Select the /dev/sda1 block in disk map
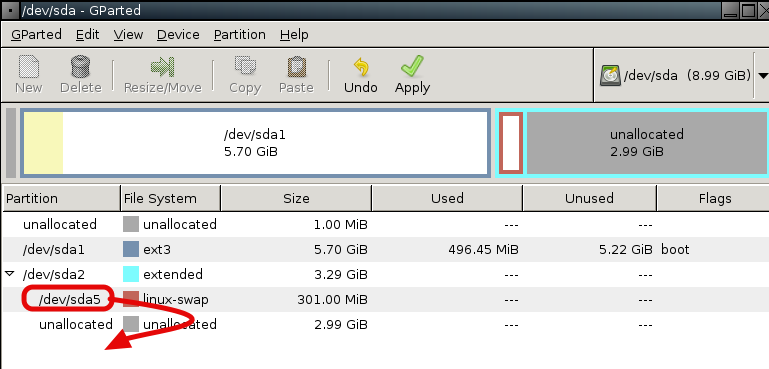 (255, 143)
